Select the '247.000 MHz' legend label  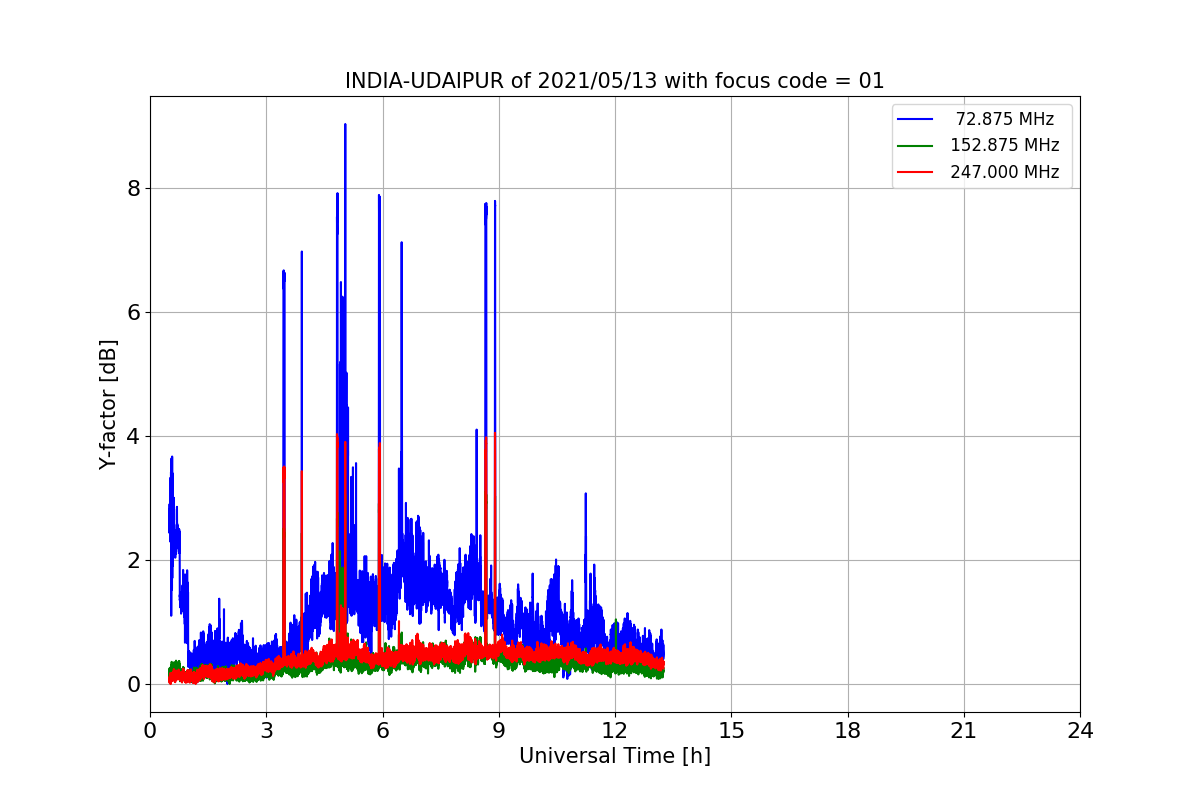click(x=1005, y=172)
